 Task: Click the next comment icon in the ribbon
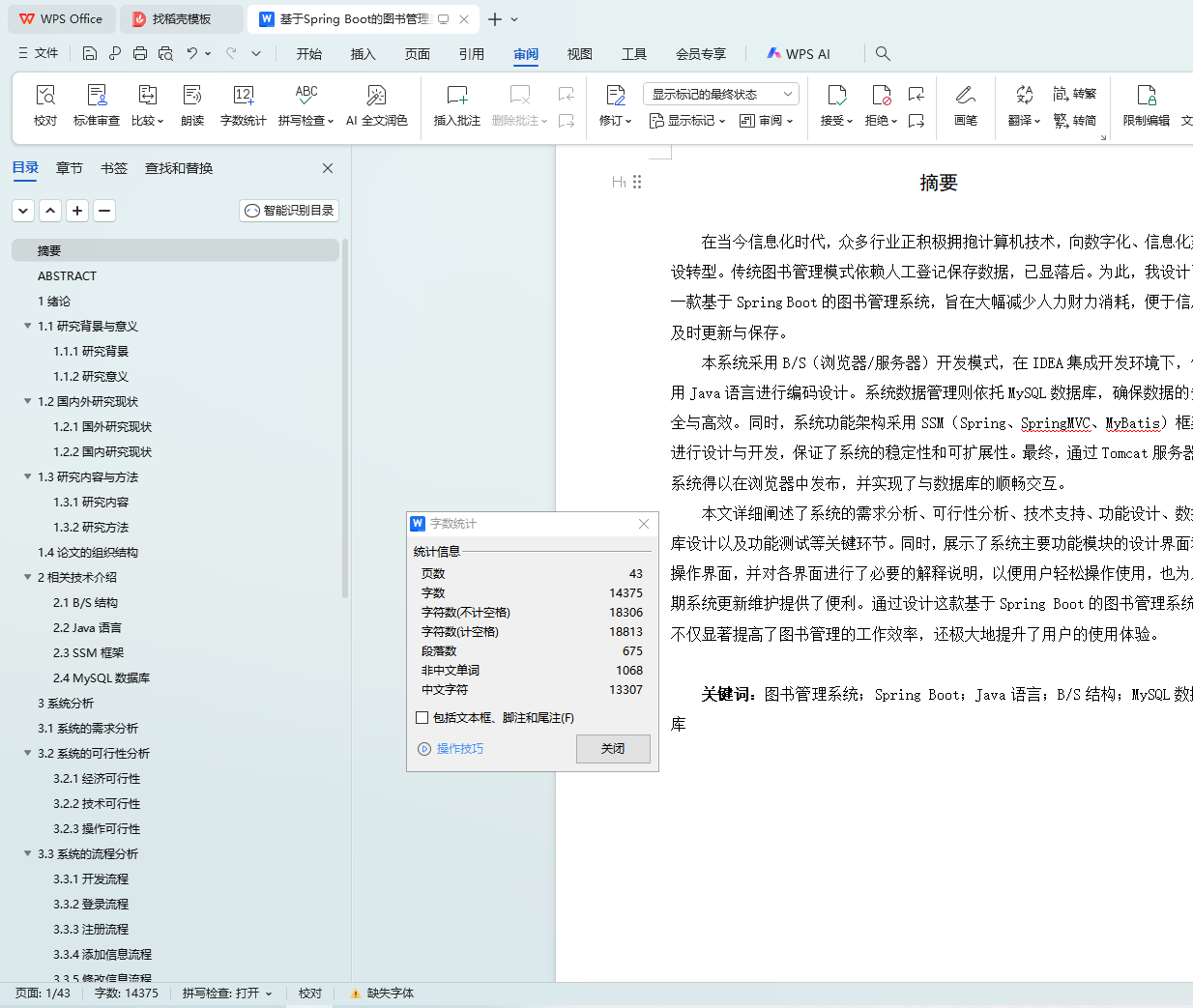click(x=567, y=121)
